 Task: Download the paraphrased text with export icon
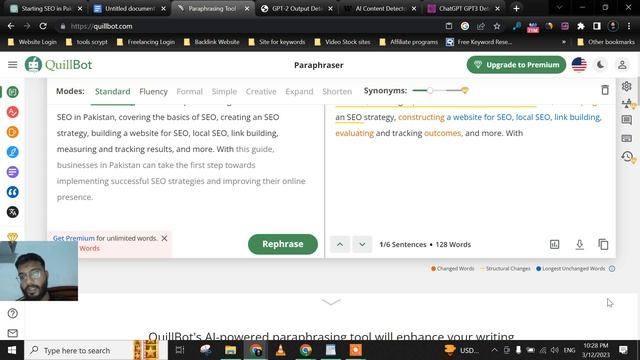click(579, 244)
